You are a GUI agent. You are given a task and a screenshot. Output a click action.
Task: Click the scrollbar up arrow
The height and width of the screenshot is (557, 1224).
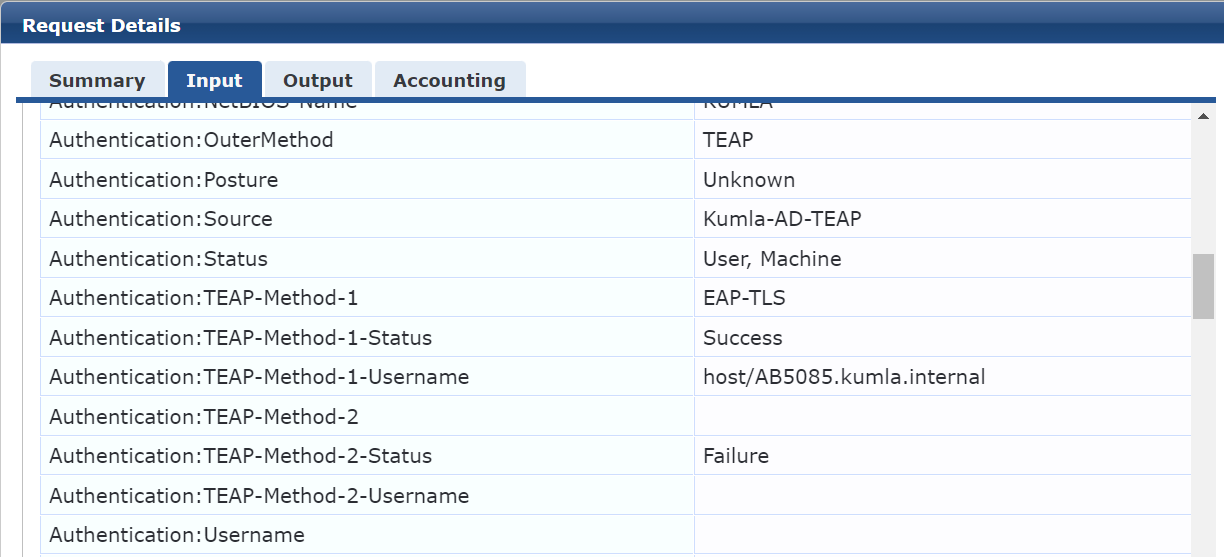1203,116
